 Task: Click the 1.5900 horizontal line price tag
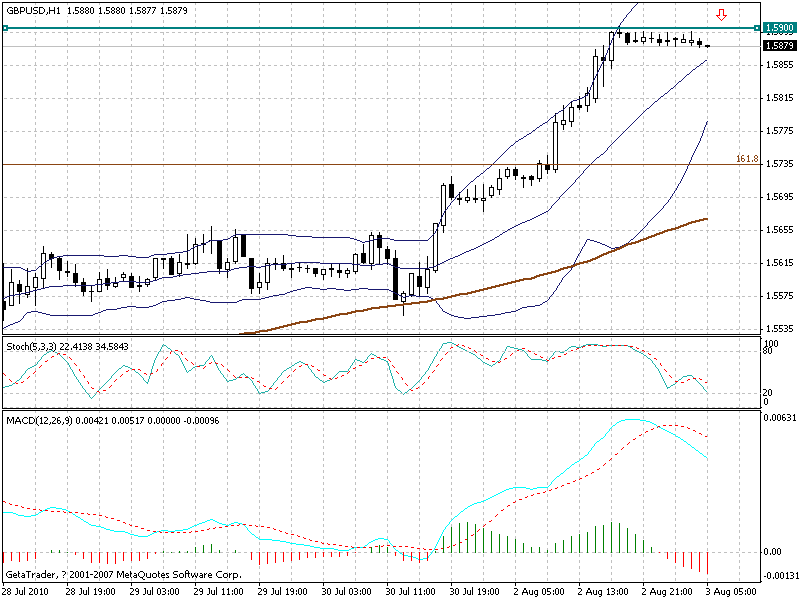(780, 28)
